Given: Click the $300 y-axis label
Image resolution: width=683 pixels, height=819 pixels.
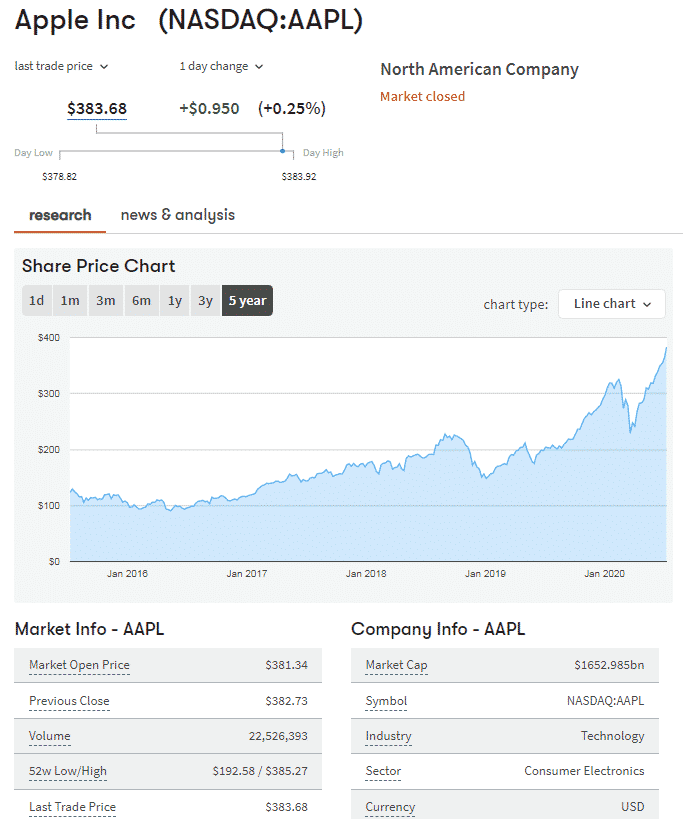Looking at the screenshot, I should (49, 393).
